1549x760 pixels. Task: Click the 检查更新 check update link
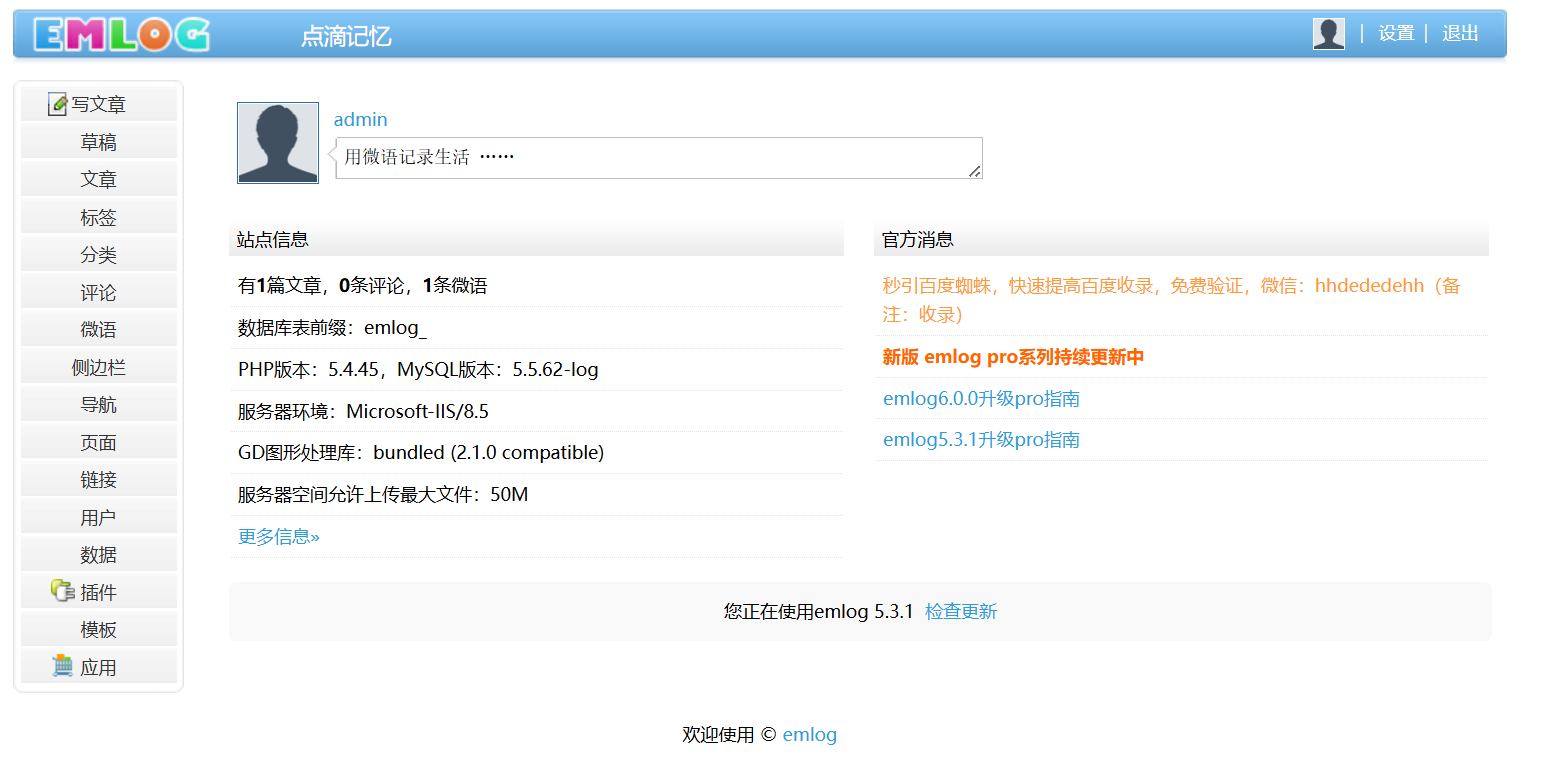(961, 611)
